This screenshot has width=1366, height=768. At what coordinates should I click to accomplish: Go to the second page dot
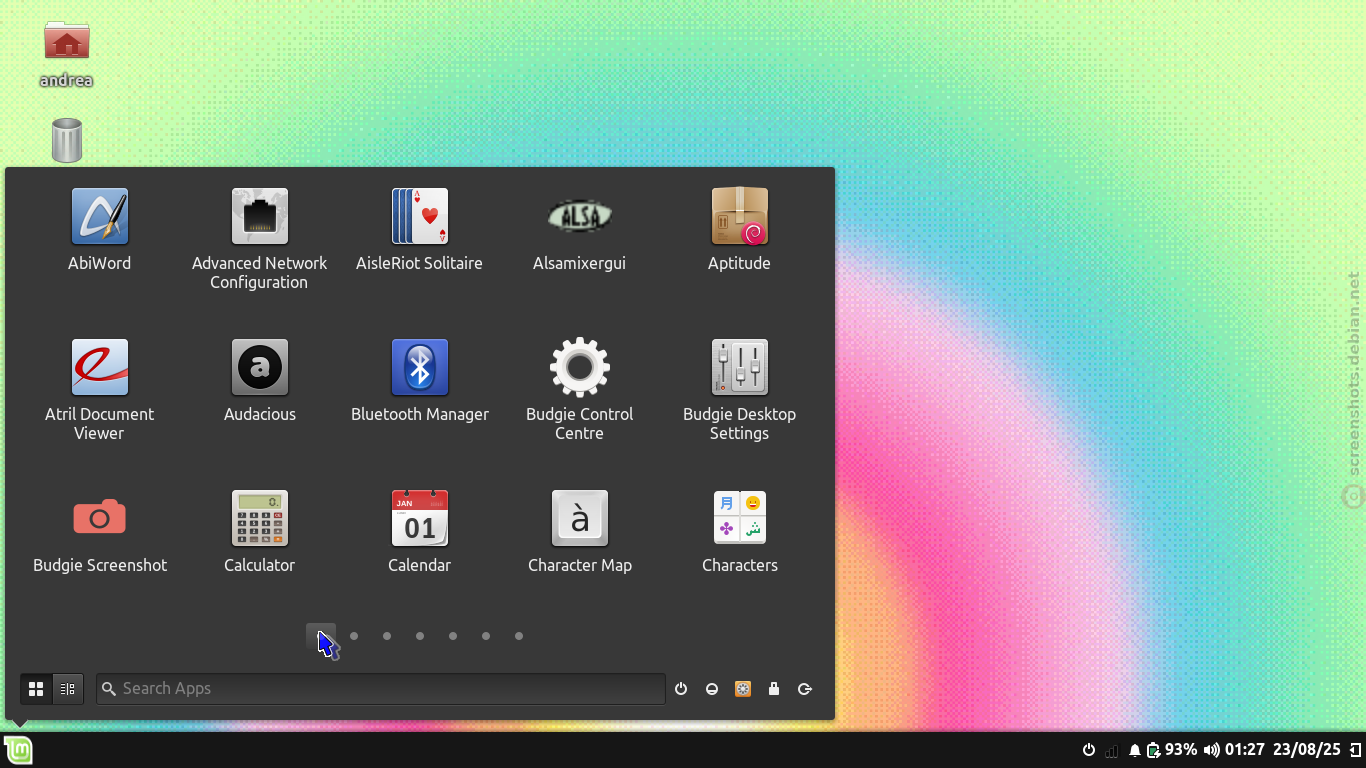[354, 636]
